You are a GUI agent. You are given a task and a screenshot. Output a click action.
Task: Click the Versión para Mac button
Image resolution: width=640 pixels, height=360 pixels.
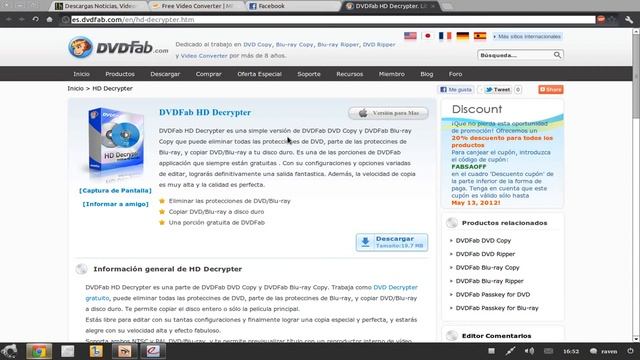coord(388,113)
